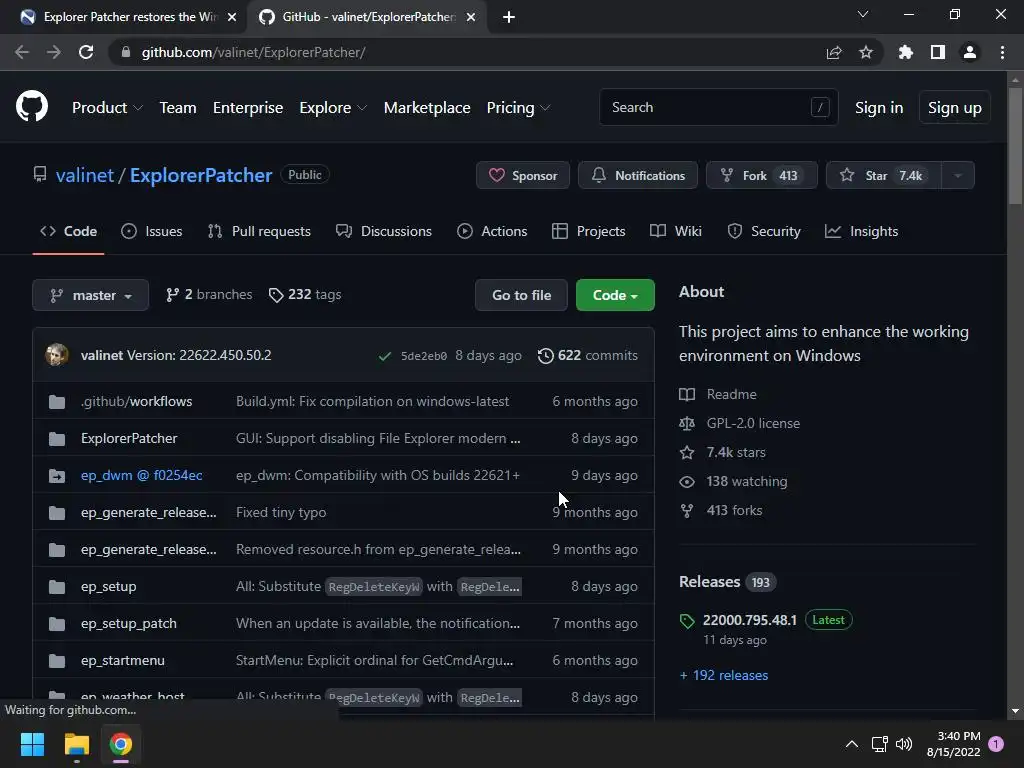Open the Discussions tab
The width and height of the screenshot is (1024, 768).
pos(383,231)
